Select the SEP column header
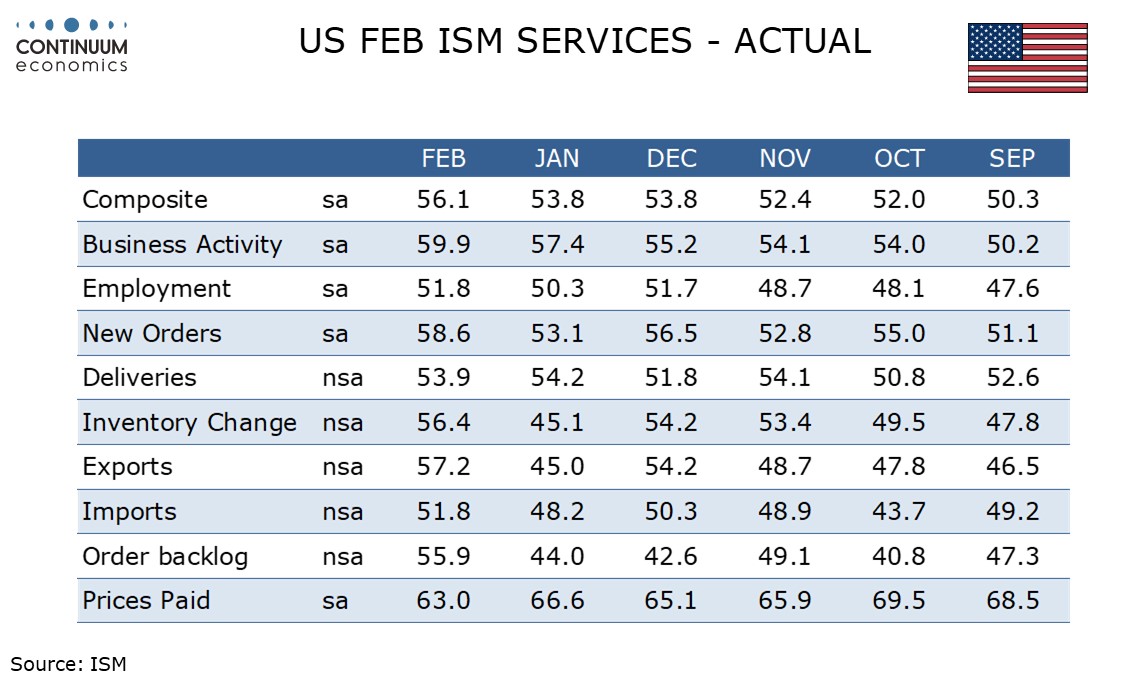 tap(1012, 159)
